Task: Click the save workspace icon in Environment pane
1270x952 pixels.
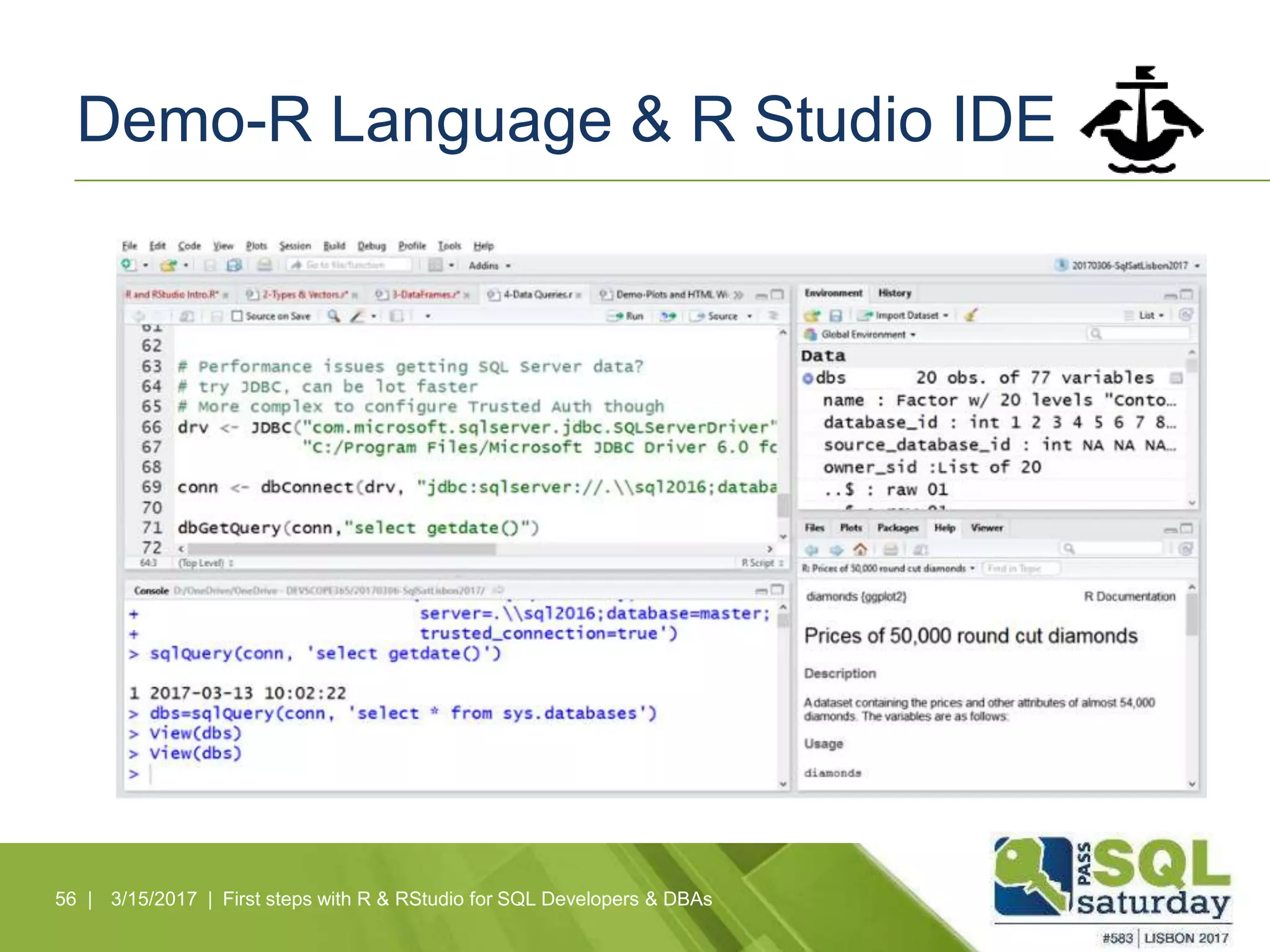Action: tap(836, 315)
